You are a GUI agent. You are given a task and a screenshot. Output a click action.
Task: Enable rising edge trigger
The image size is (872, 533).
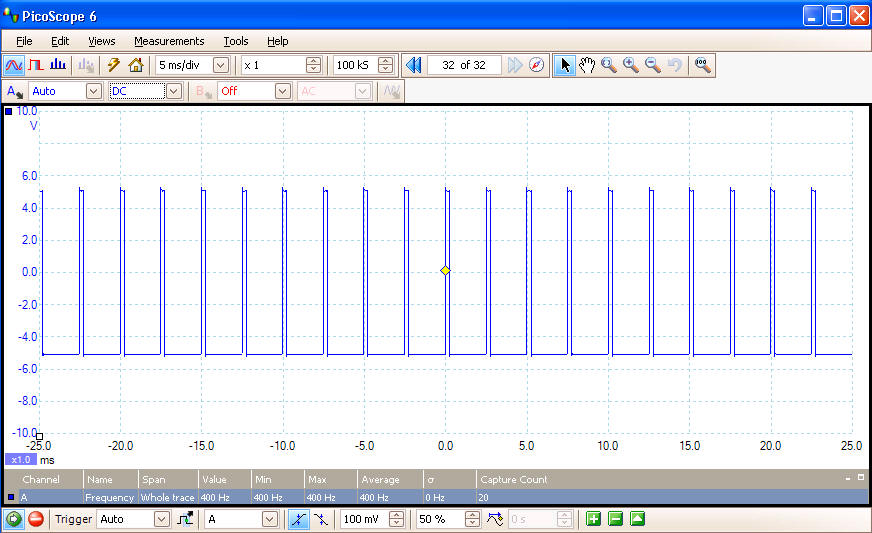[296, 519]
